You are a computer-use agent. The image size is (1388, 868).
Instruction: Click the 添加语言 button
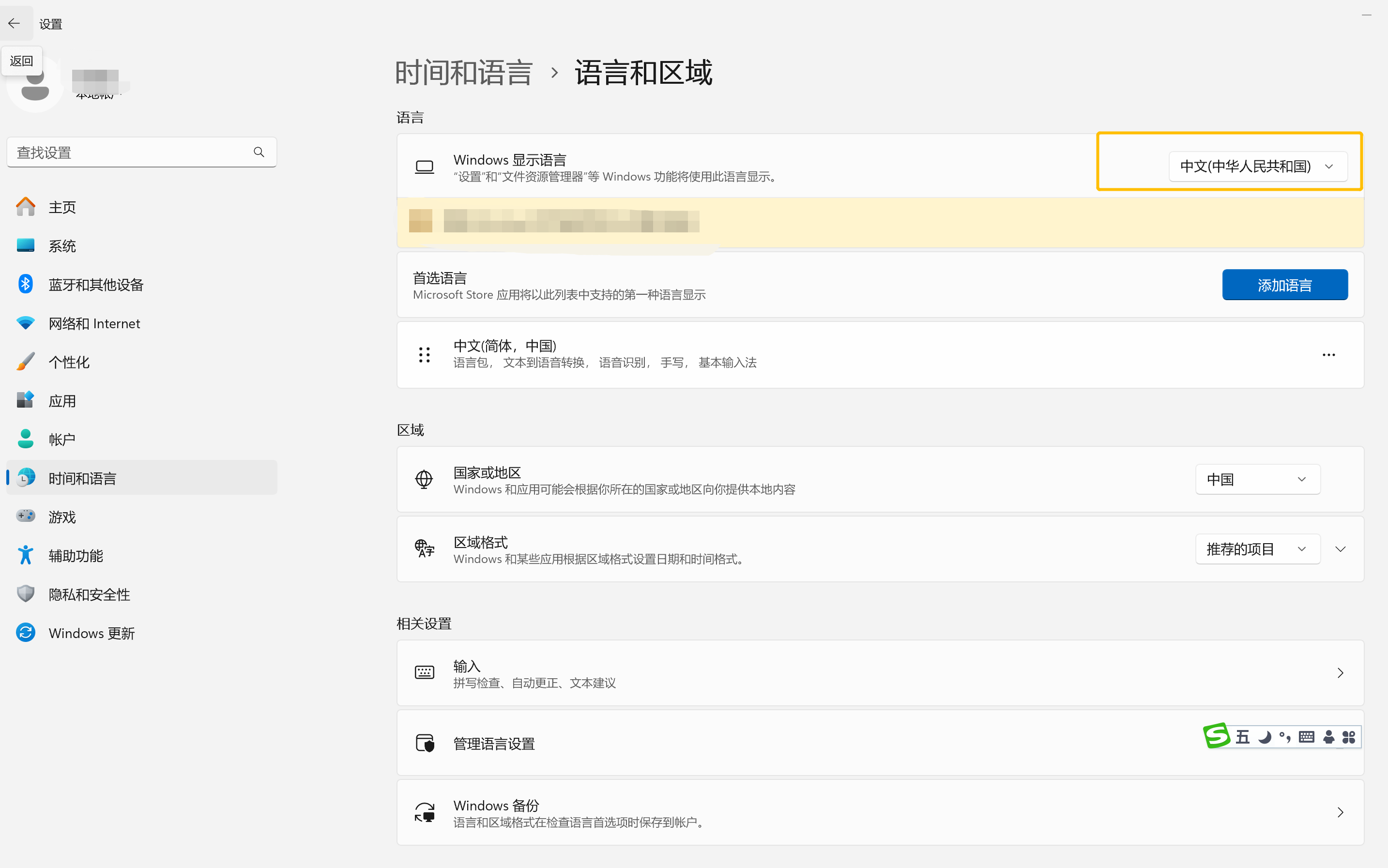coord(1285,285)
